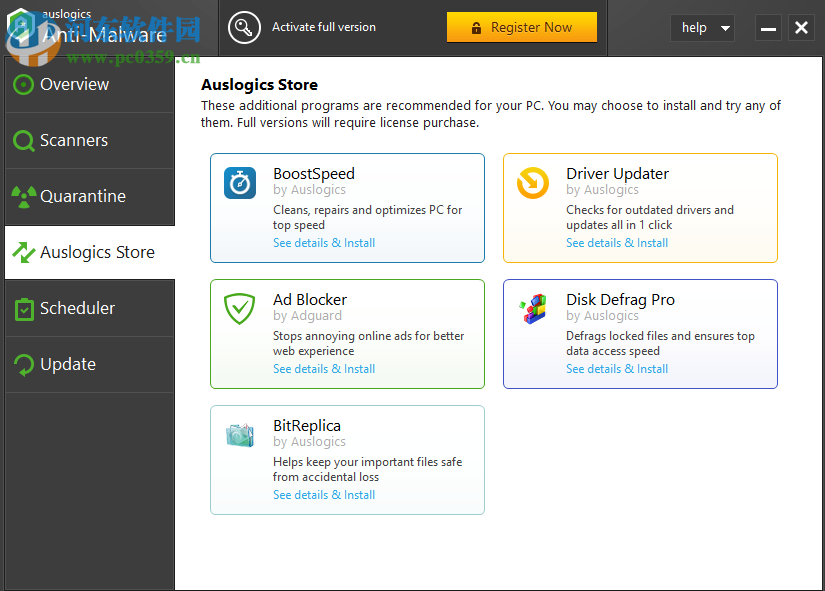The height and width of the screenshot is (591, 825).
Task: Click the Overview icon in the sidebar
Action: click(23, 84)
